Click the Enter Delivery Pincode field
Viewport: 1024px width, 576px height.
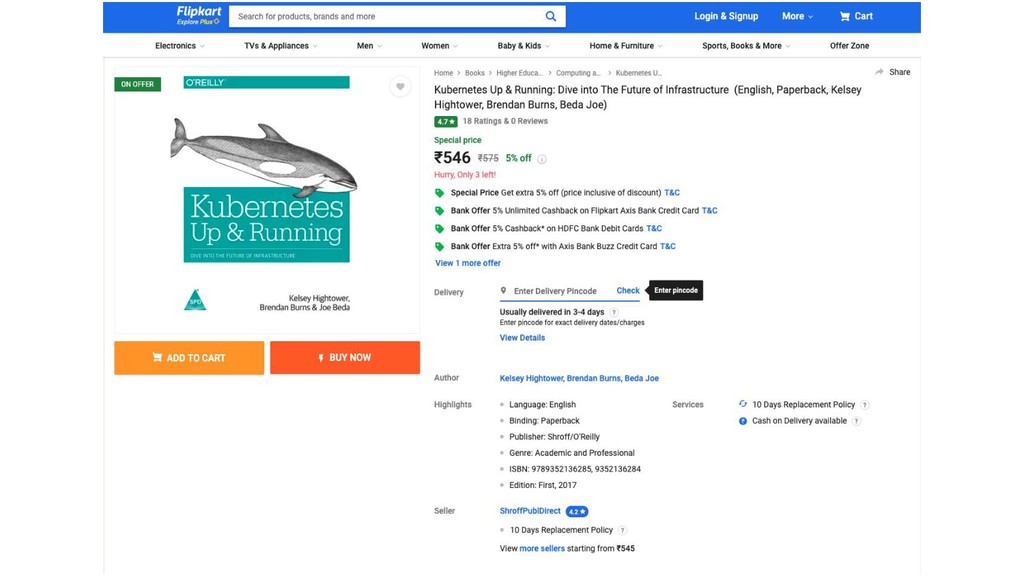click(555, 291)
